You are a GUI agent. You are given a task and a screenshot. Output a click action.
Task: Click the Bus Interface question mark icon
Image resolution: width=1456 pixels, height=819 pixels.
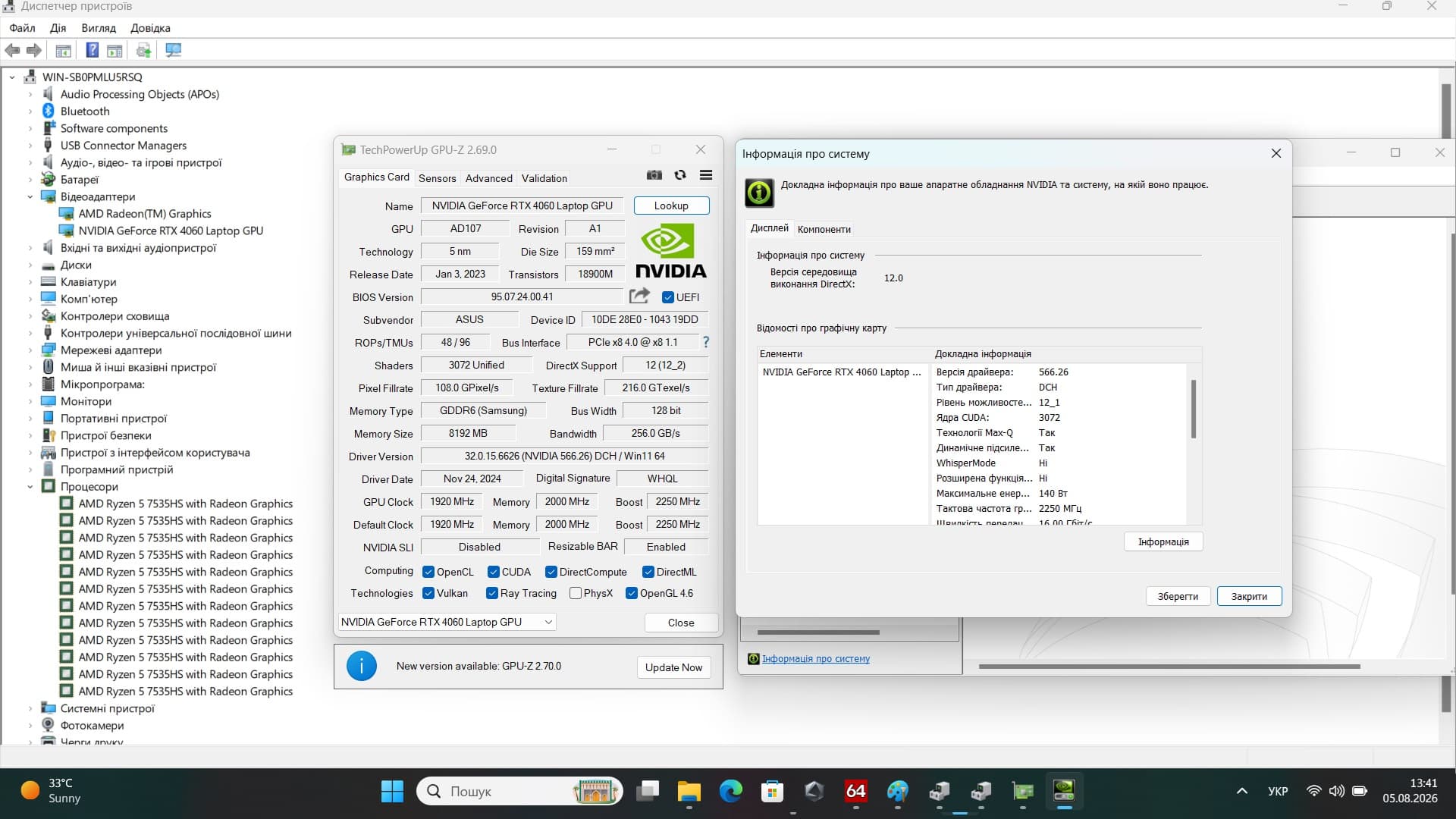point(706,342)
